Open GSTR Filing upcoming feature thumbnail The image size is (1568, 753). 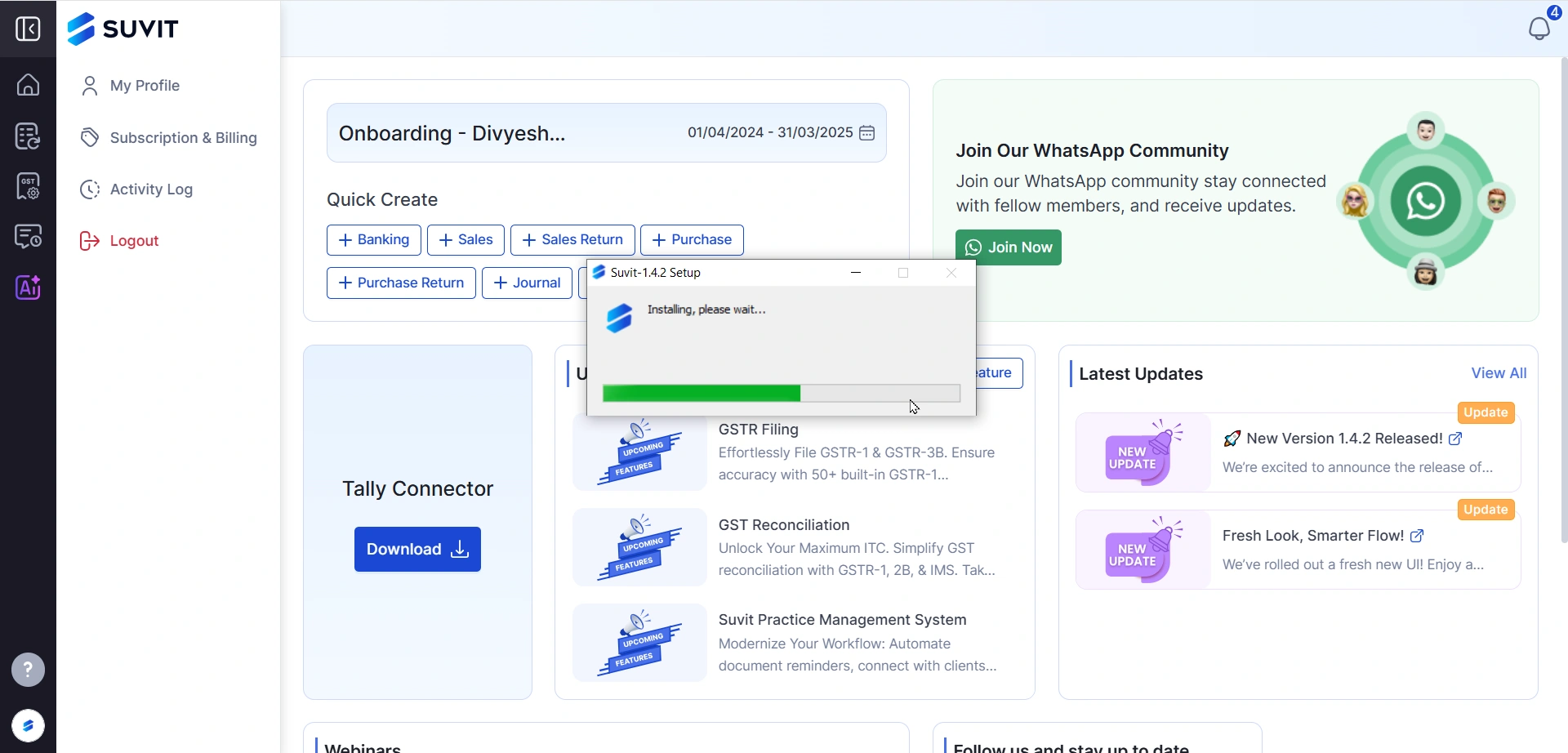pyautogui.click(x=639, y=452)
